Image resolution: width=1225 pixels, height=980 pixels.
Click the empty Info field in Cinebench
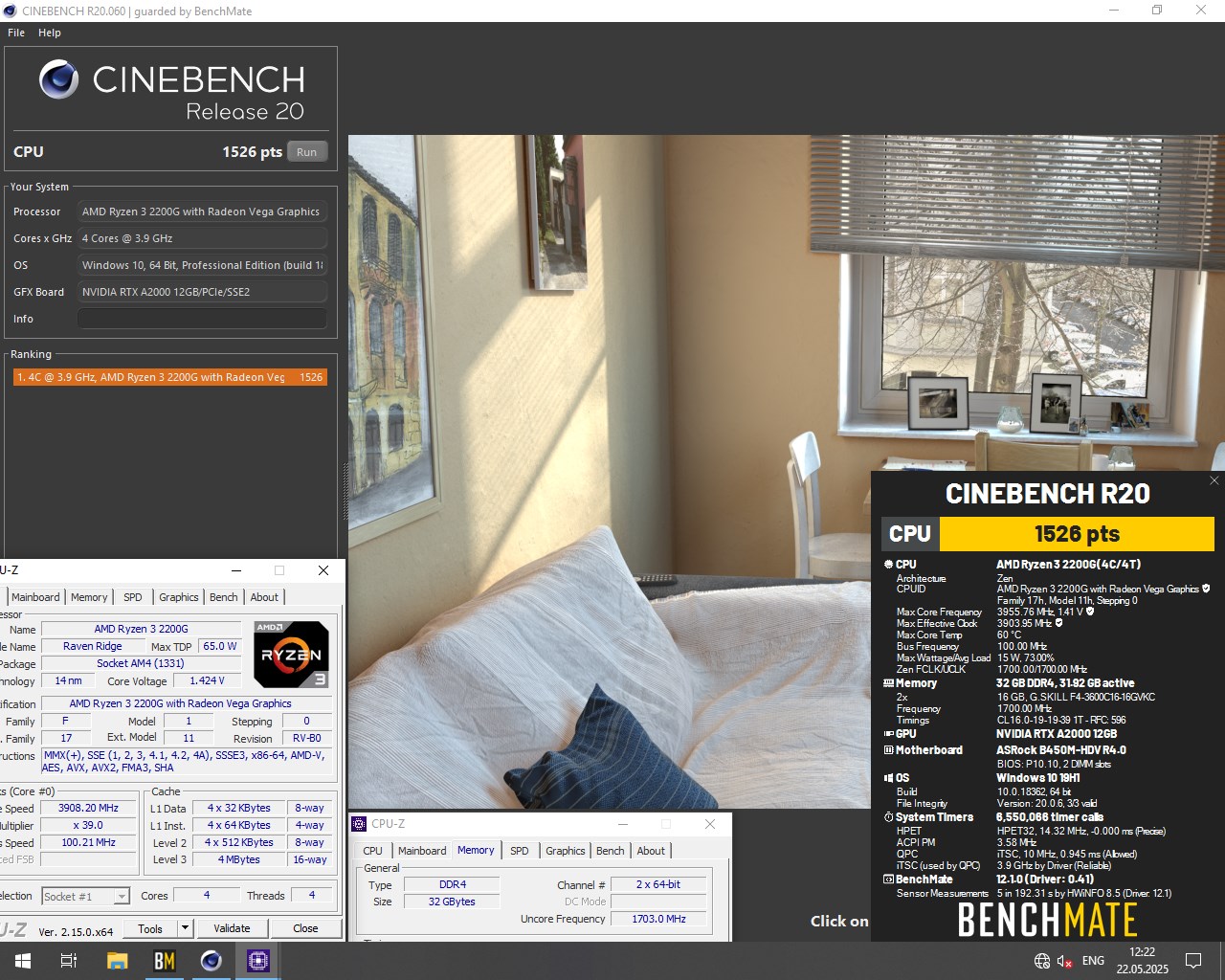pos(202,319)
